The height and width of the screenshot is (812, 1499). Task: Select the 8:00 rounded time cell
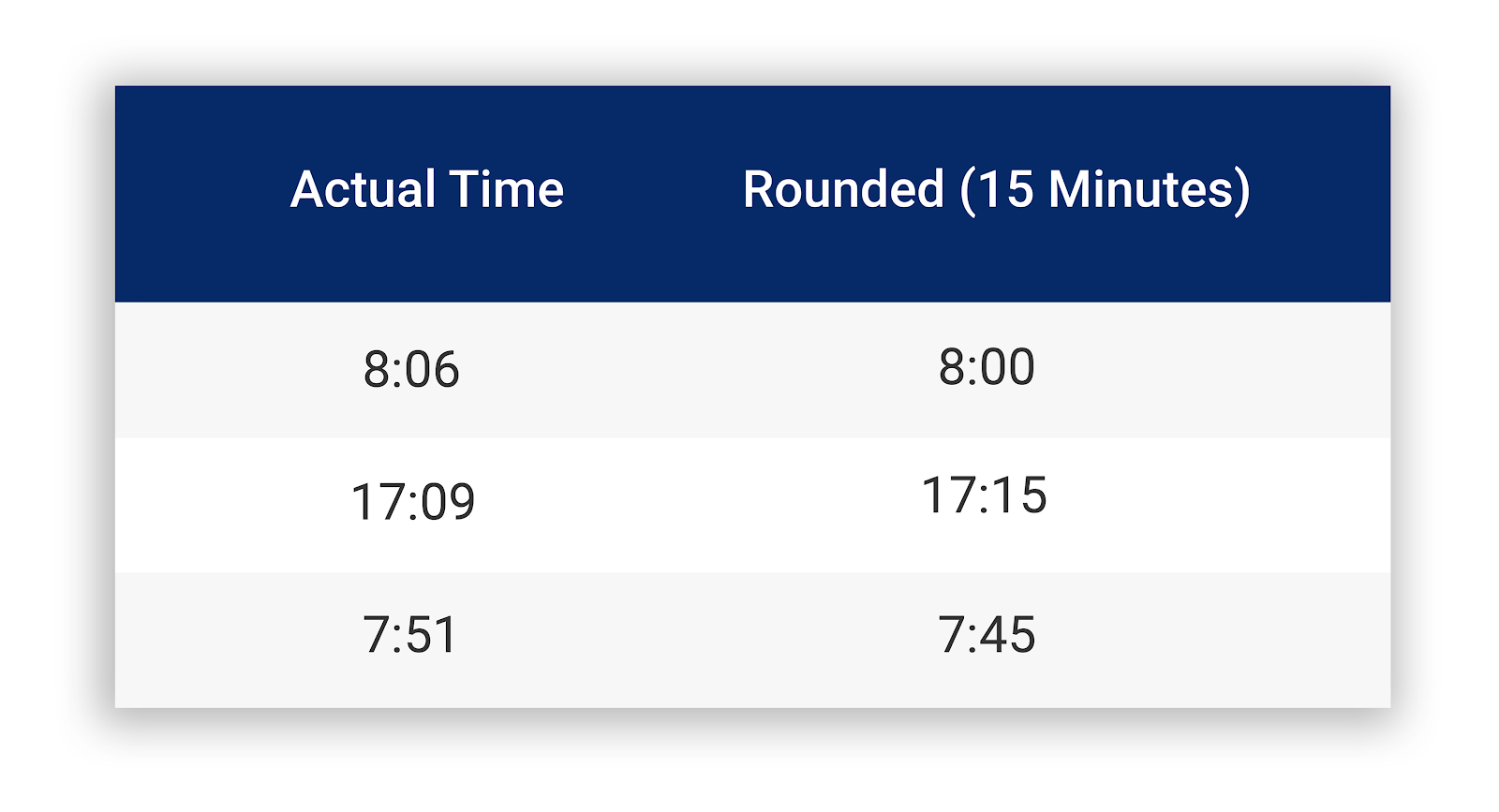click(987, 366)
